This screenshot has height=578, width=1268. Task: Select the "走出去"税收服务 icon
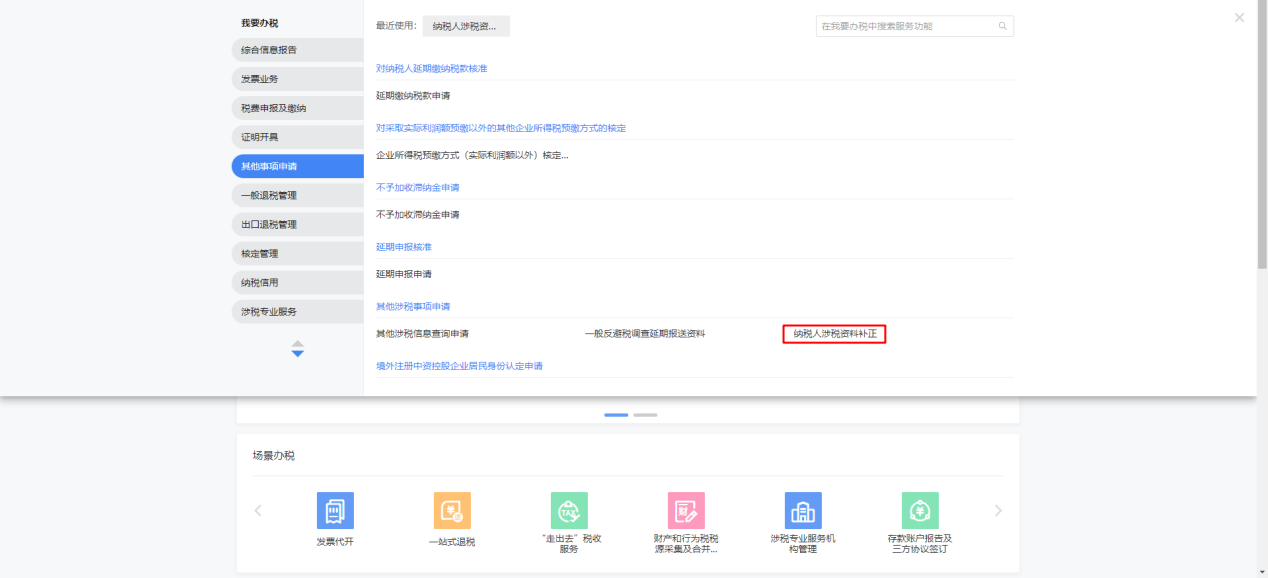569,510
